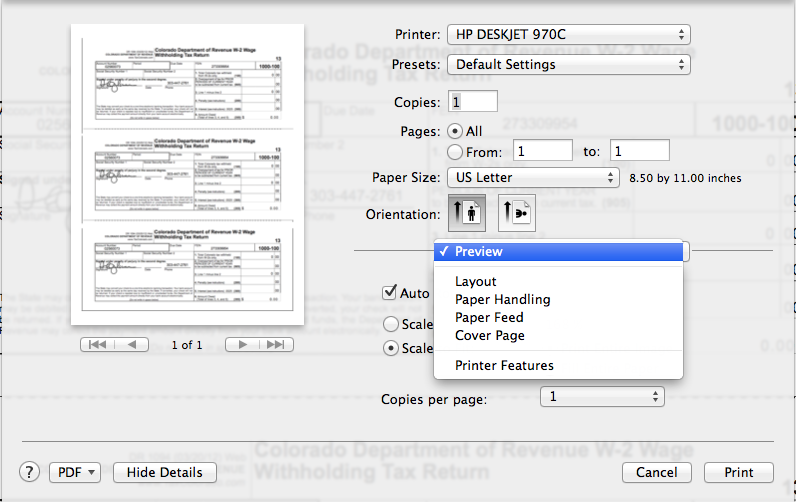Viewport: 796px width, 502px height.
Task: Select Printer Features menu item
Action: click(504, 366)
